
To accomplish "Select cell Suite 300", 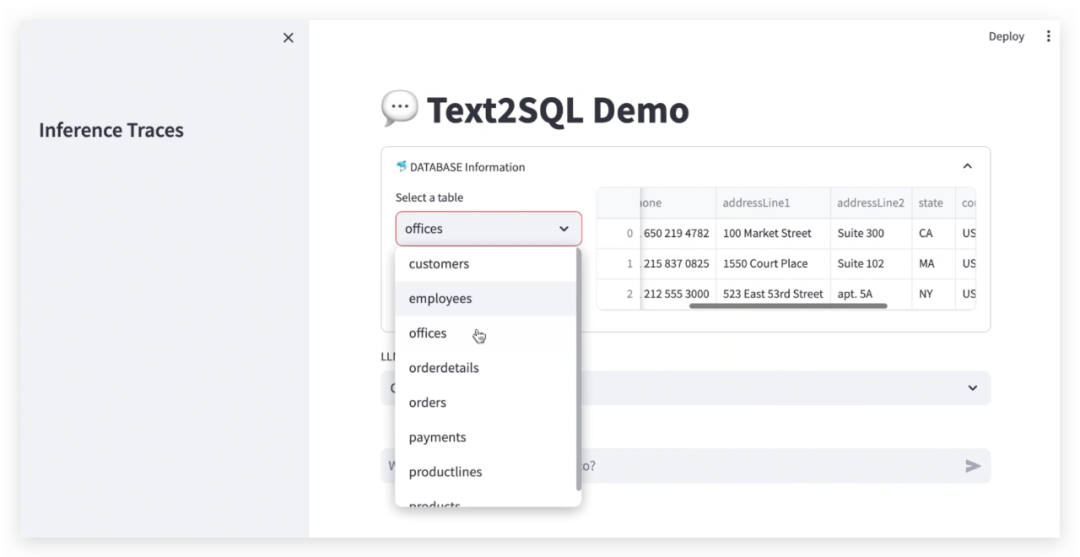I will coord(871,233).
